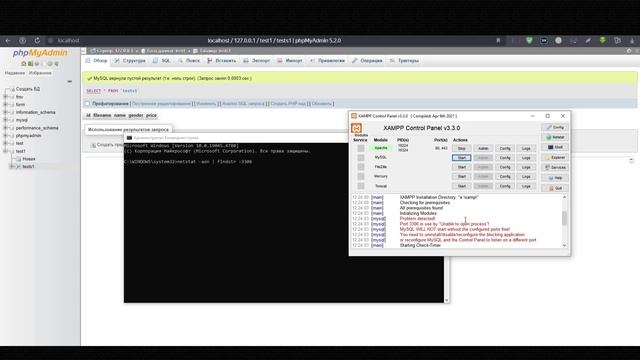The width and height of the screenshot is (640, 360).
Task: Toggle MySQL service checkbox in XAMPP
Action: pyautogui.click(x=361, y=158)
